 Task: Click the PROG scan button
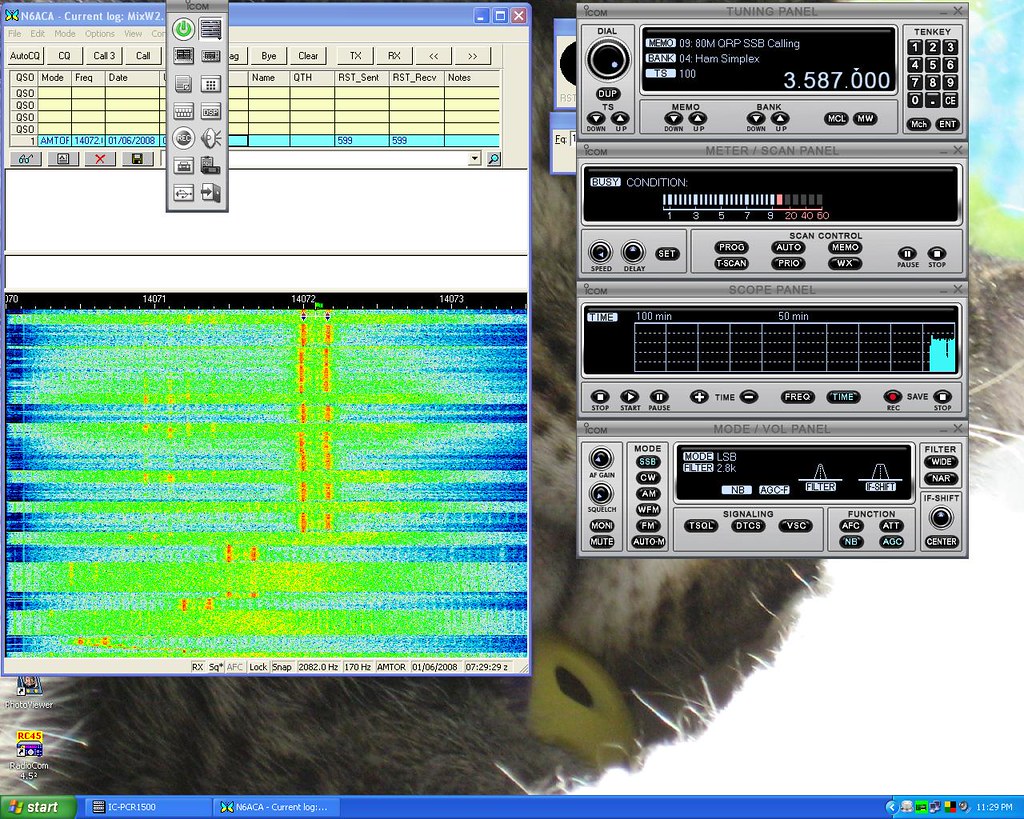pyautogui.click(x=731, y=247)
